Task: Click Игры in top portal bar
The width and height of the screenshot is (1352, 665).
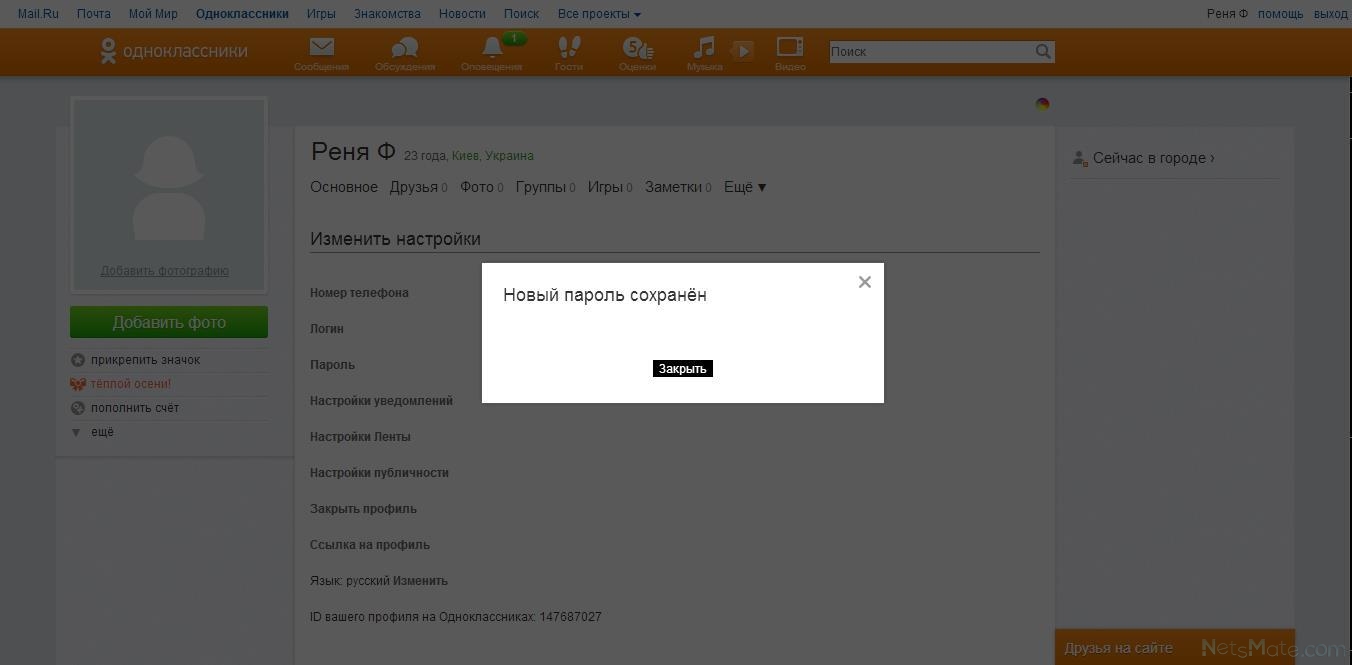Action: coord(321,14)
